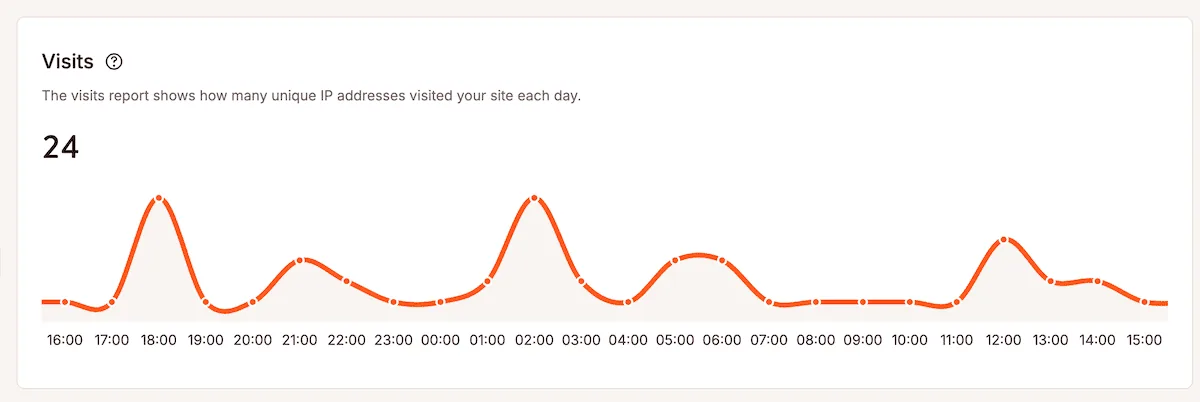Viewport: 1200px width, 402px height.
Task: Click the 22:00 data point on chart
Action: click(347, 281)
